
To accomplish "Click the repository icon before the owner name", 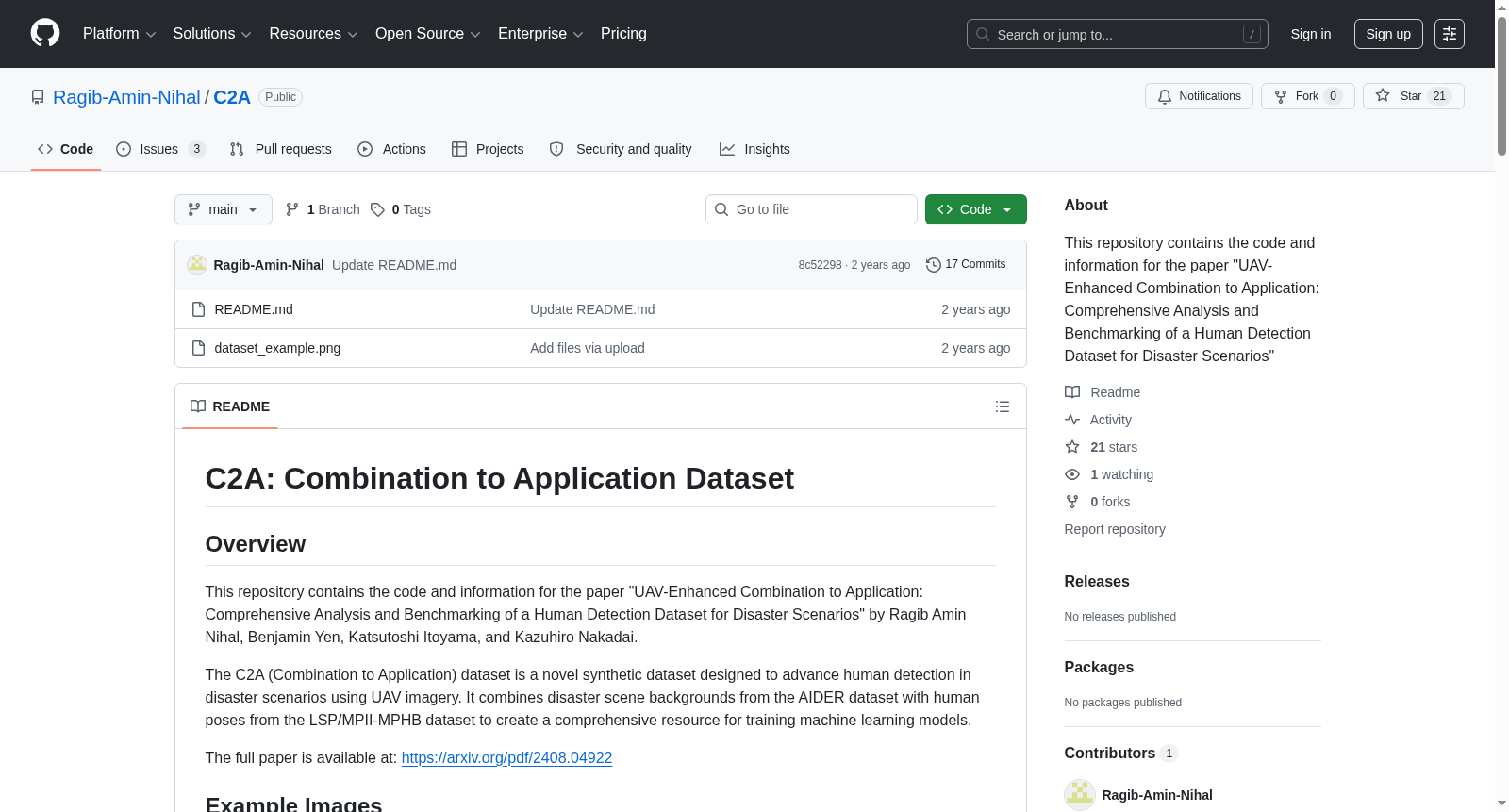I will (38, 97).
